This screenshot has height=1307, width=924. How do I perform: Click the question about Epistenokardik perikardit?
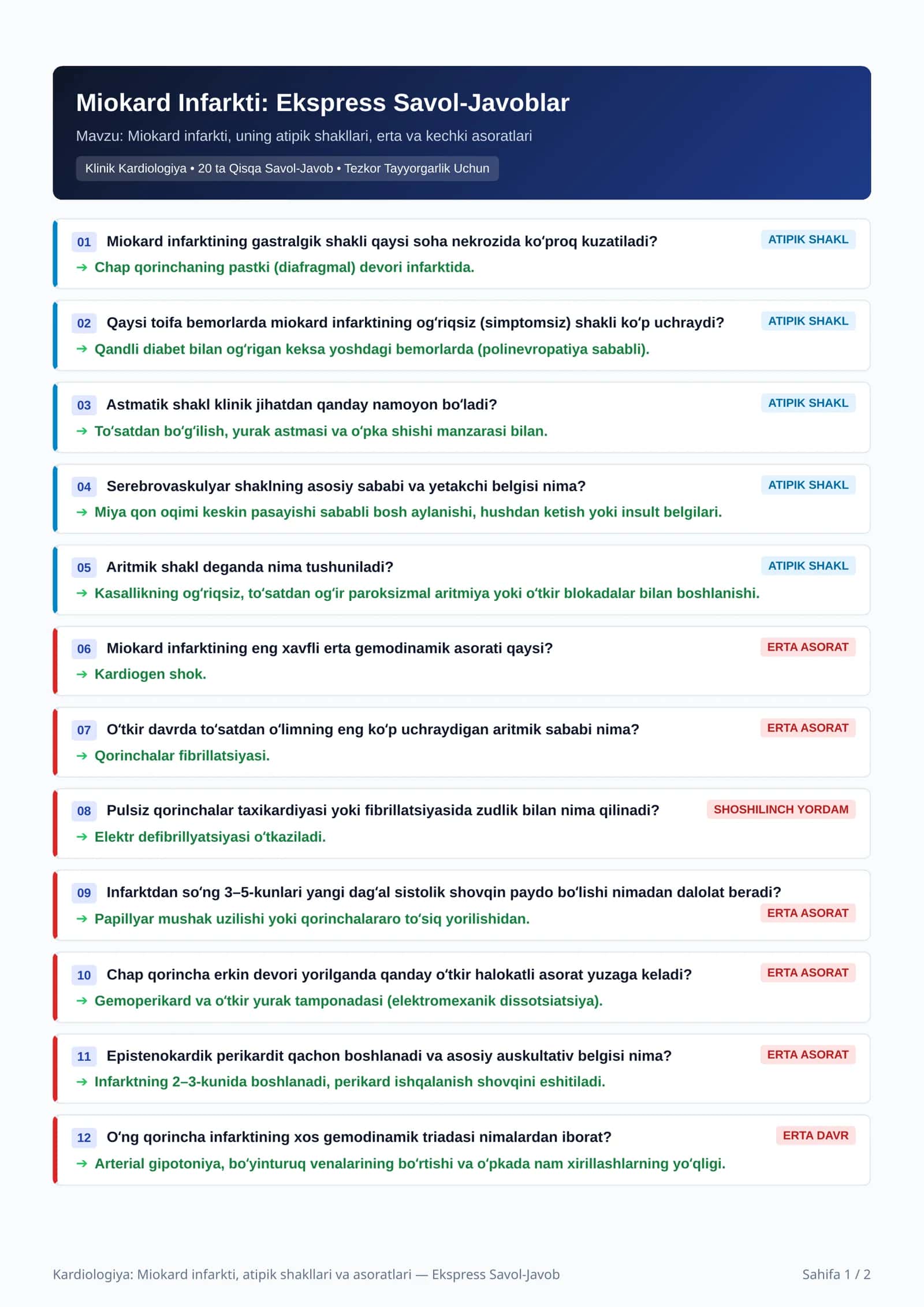click(389, 1056)
